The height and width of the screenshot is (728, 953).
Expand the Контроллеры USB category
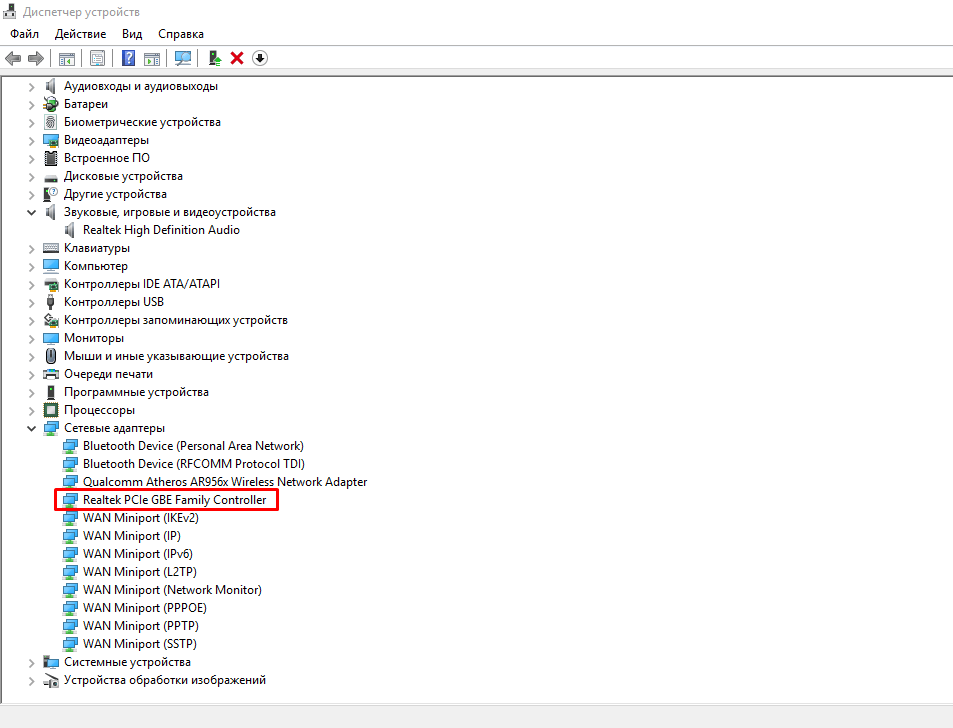[32, 303]
